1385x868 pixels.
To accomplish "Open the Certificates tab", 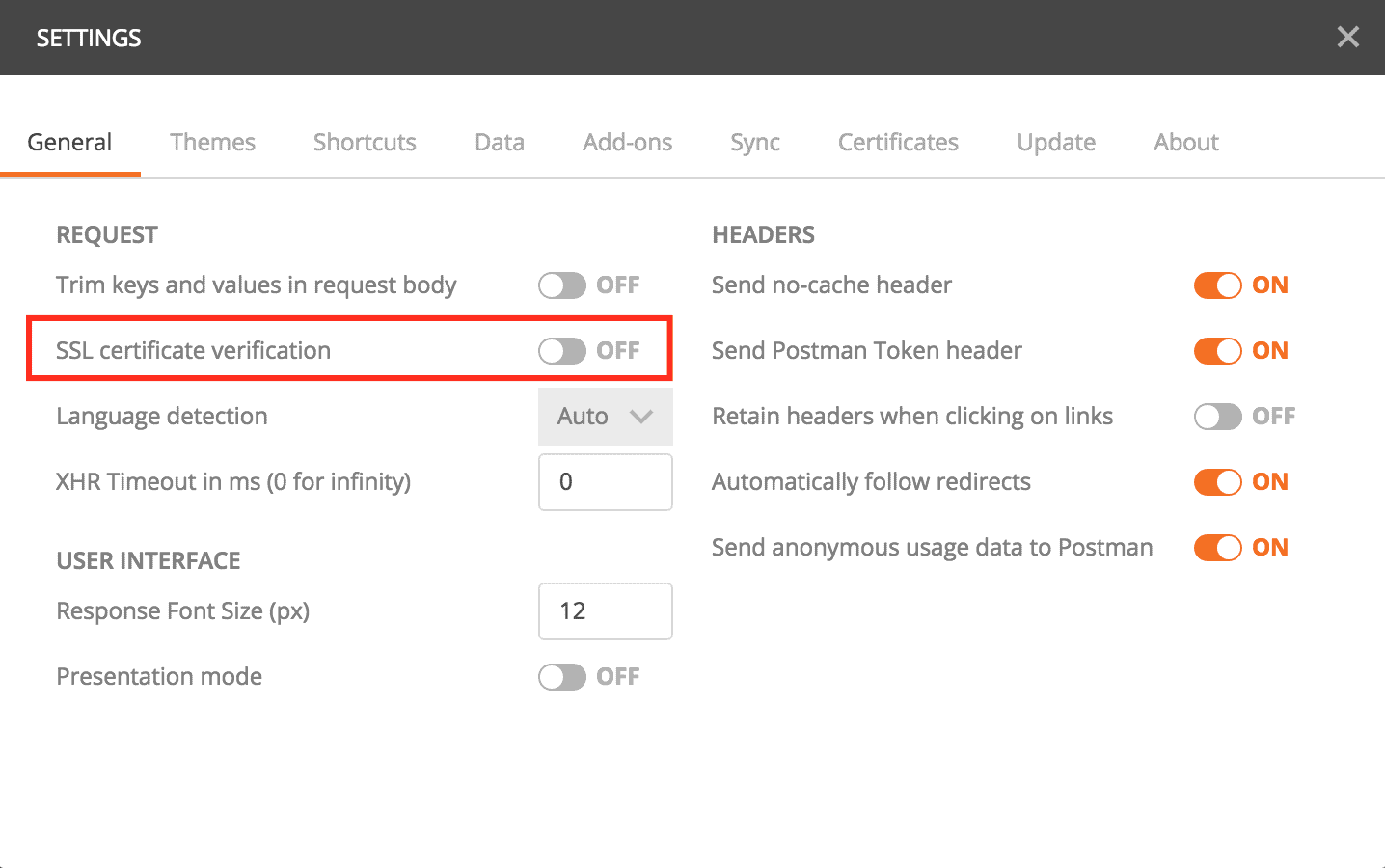I will (x=897, y=142).
